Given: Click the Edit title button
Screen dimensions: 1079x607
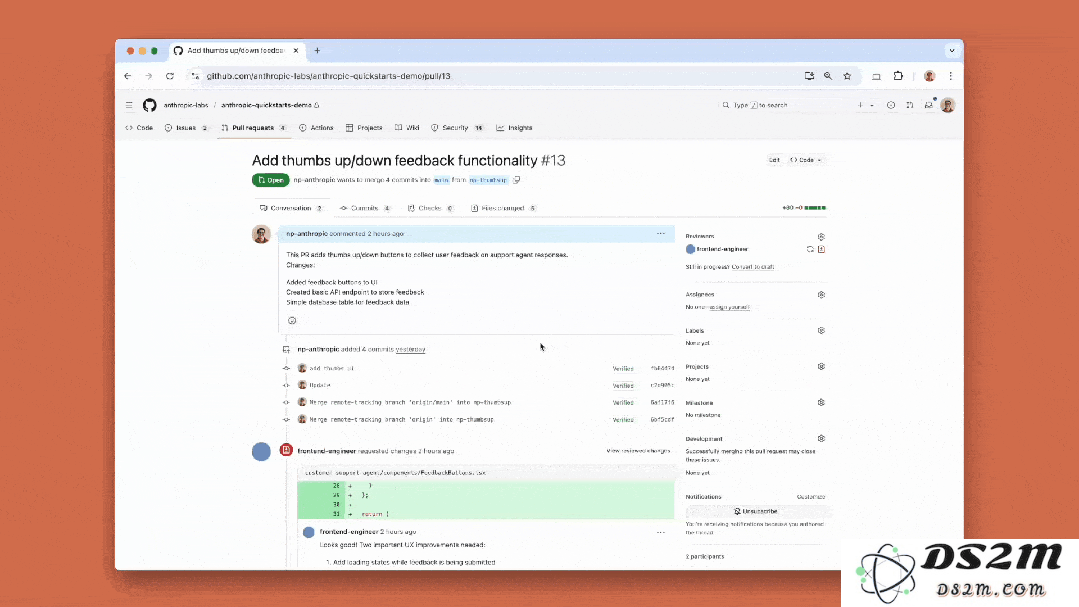Looking at the screenshot, I should tap(774, 160).
